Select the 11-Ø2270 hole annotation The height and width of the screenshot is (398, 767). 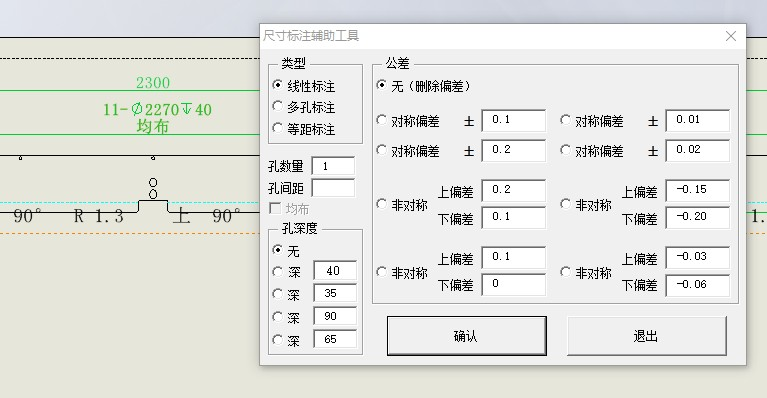point(158,109)
